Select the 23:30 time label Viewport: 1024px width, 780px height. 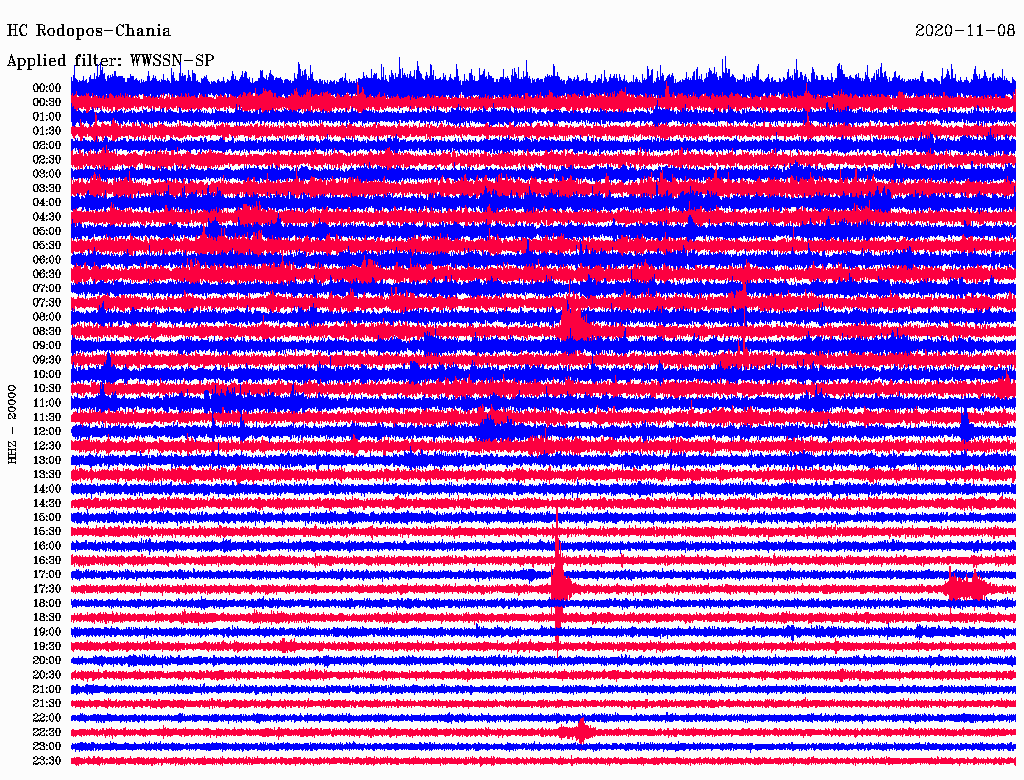coord(46,760)
